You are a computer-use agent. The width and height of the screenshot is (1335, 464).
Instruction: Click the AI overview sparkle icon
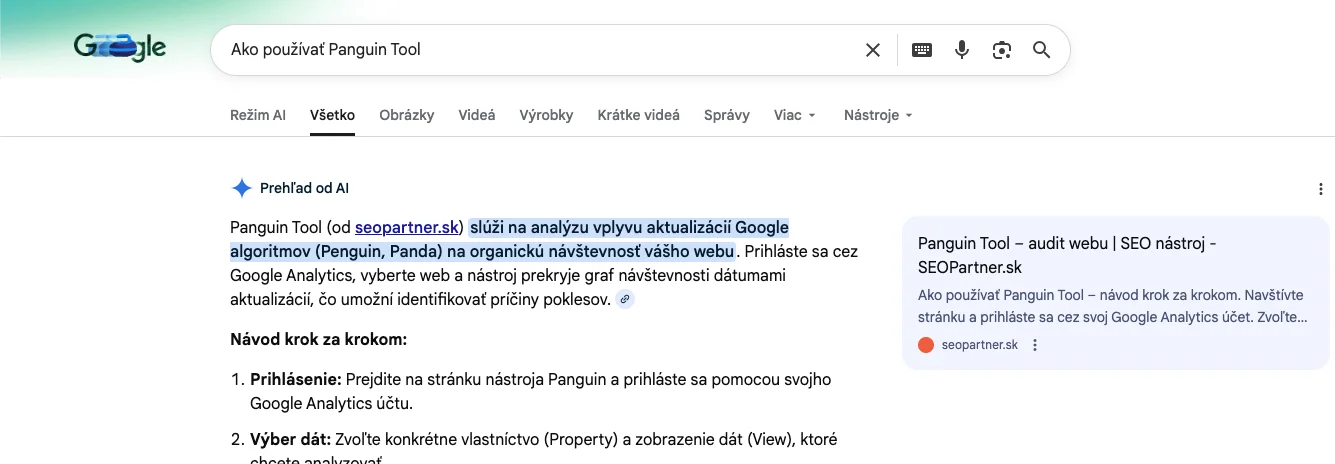(x=241, y=188)
